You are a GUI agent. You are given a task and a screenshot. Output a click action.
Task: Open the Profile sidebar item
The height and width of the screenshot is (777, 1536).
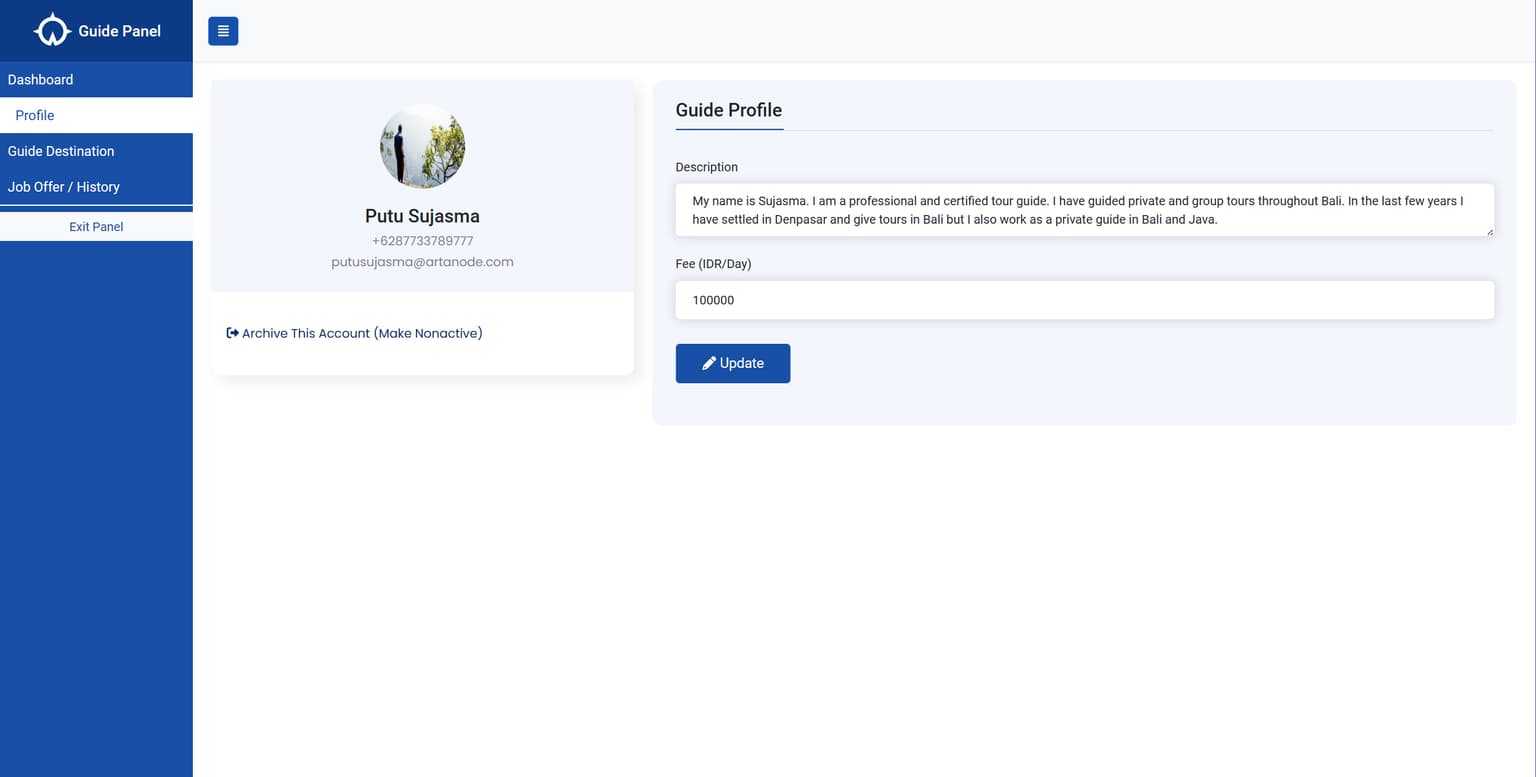(x=34, y=115)
